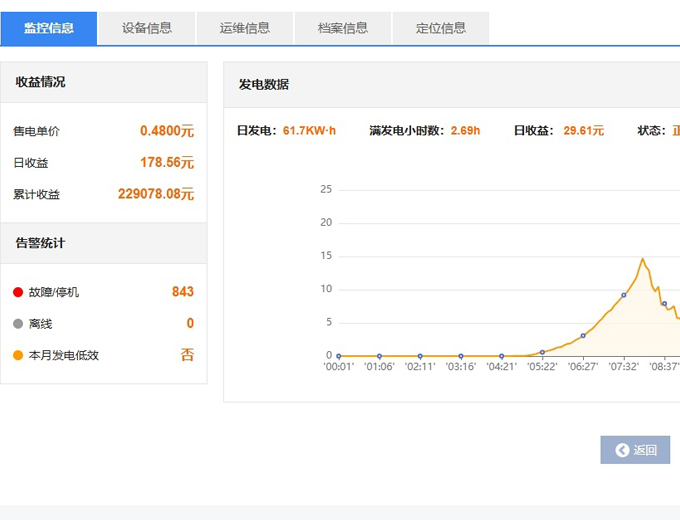Screen dimensions: 680x520
Task: Click the y-axis label 25
Action: click(x=326, y=190)
